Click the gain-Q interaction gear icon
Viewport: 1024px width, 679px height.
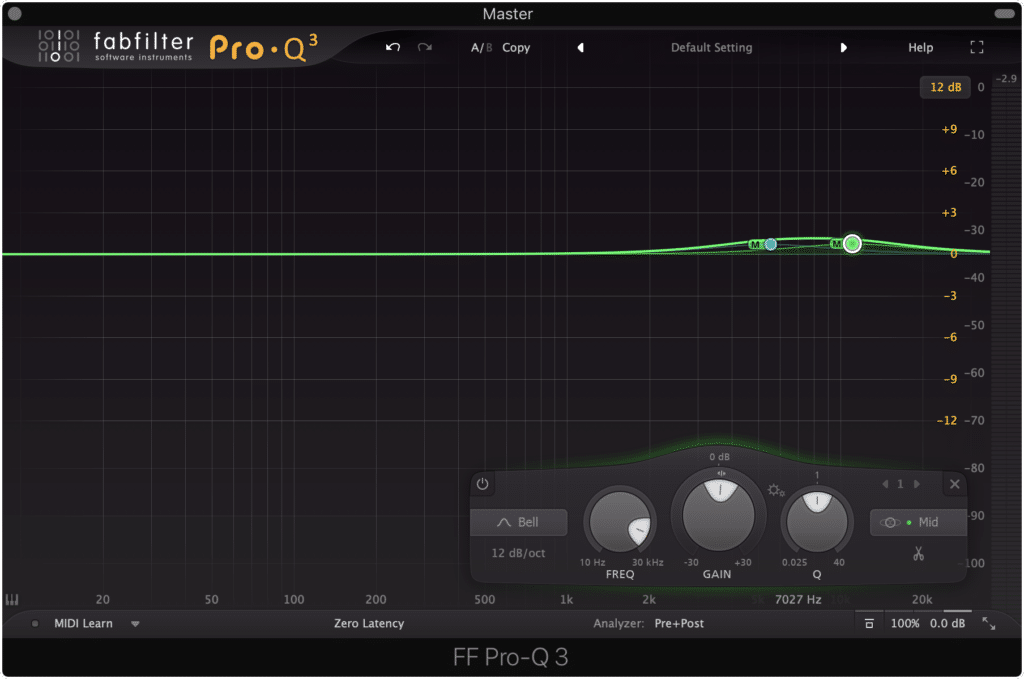(x=776, y=490)
